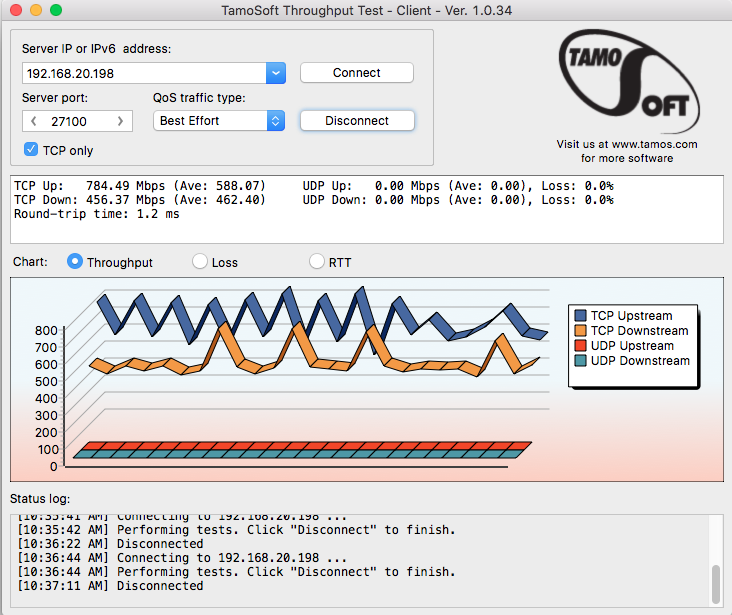
Task: Click the 10:36:22 AM Disconnected log entry
Action: click(110, 544)
